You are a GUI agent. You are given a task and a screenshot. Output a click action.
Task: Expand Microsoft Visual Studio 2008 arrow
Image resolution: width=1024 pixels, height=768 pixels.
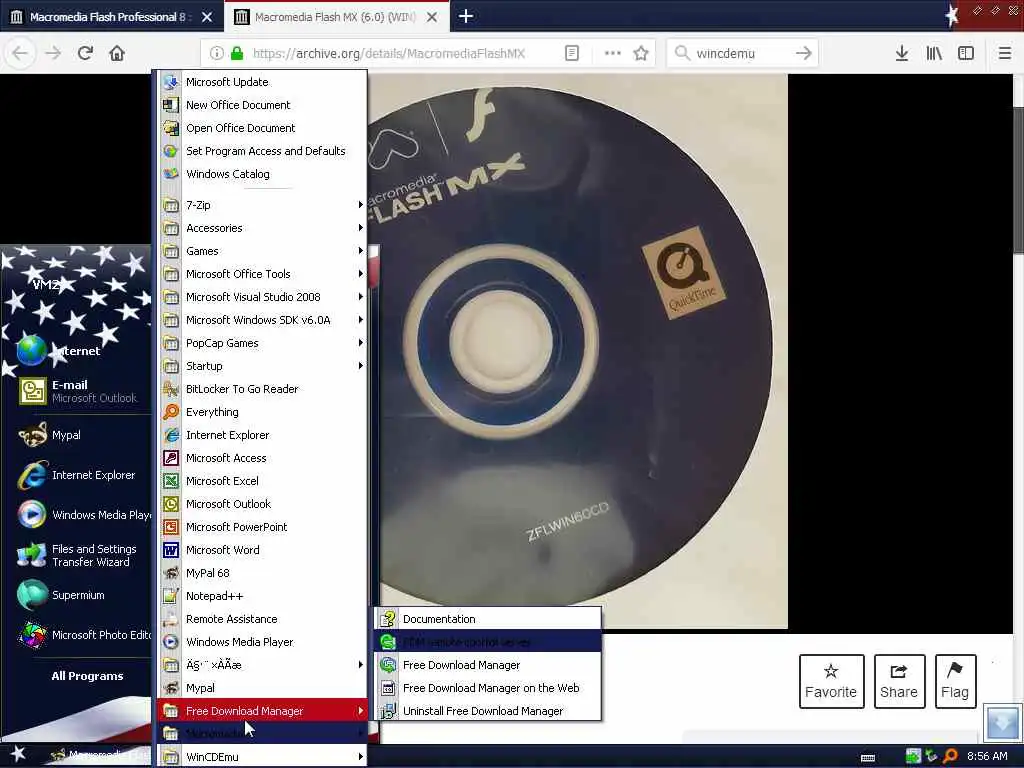click(x=360, y=296)
